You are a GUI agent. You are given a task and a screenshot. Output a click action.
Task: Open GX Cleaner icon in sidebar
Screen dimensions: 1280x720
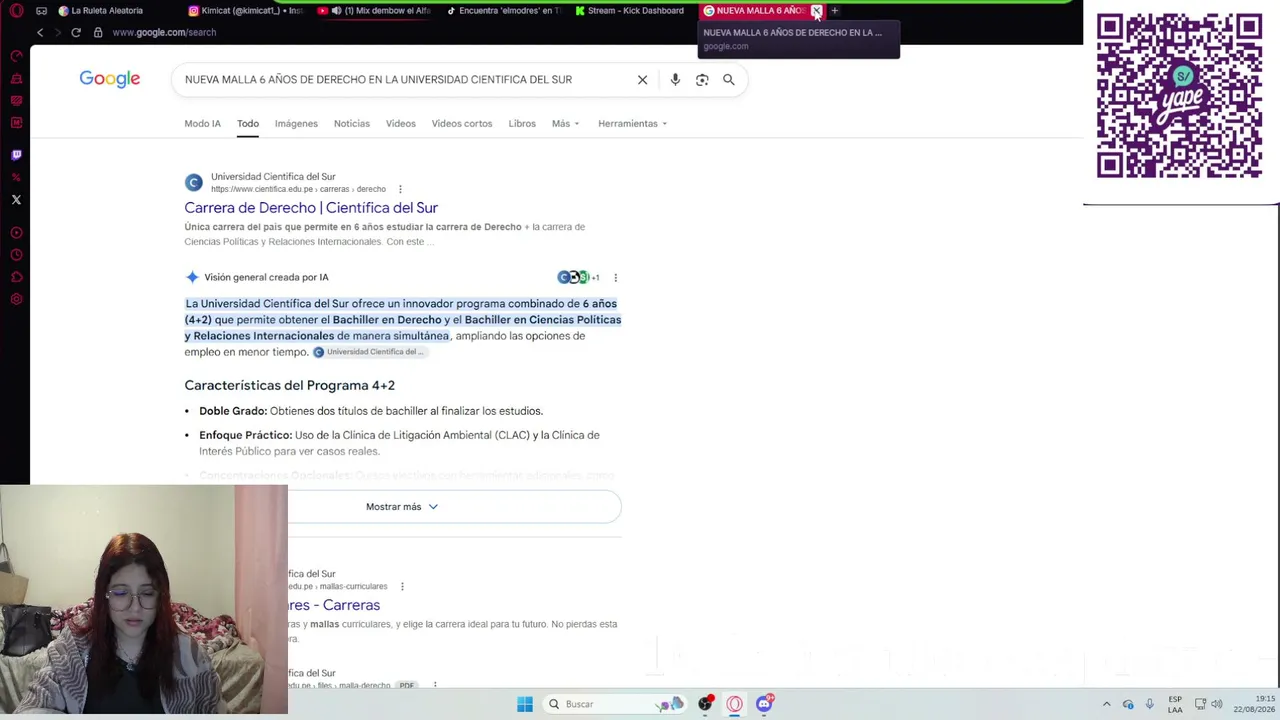(x=16, y=78)
